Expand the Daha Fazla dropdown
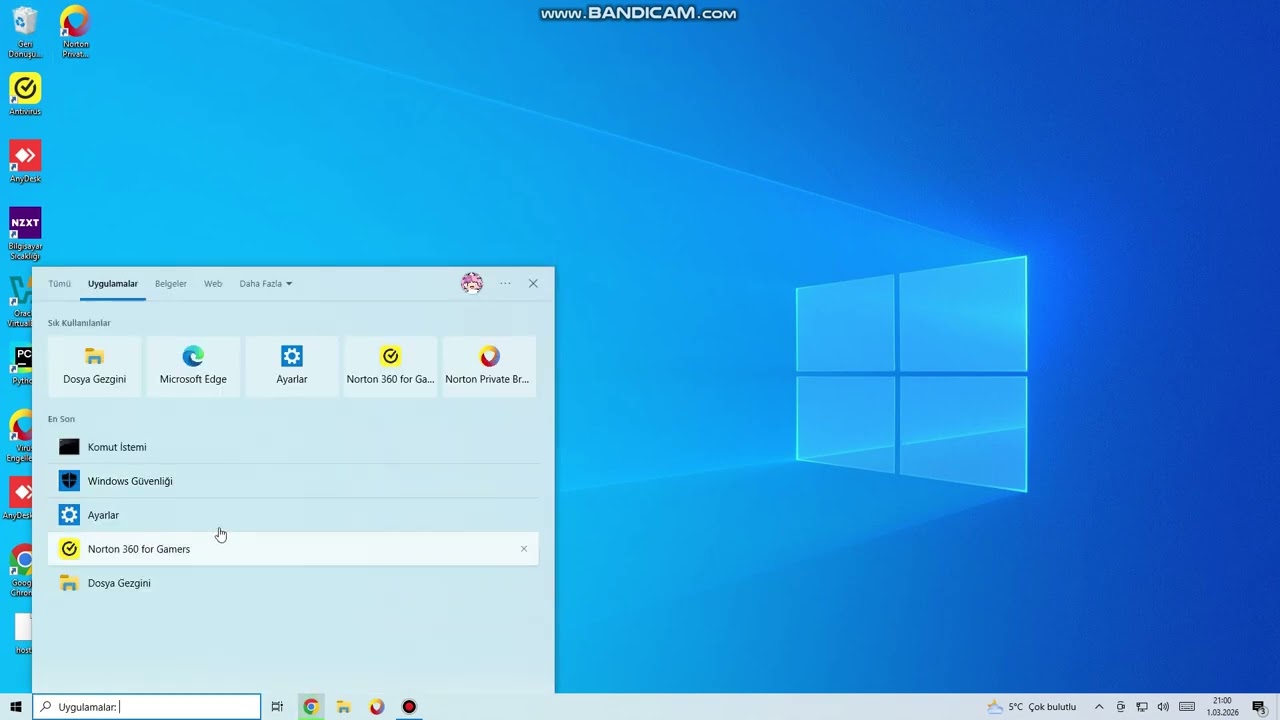This screenshot has width=1280, height=720. pos(265,284)
